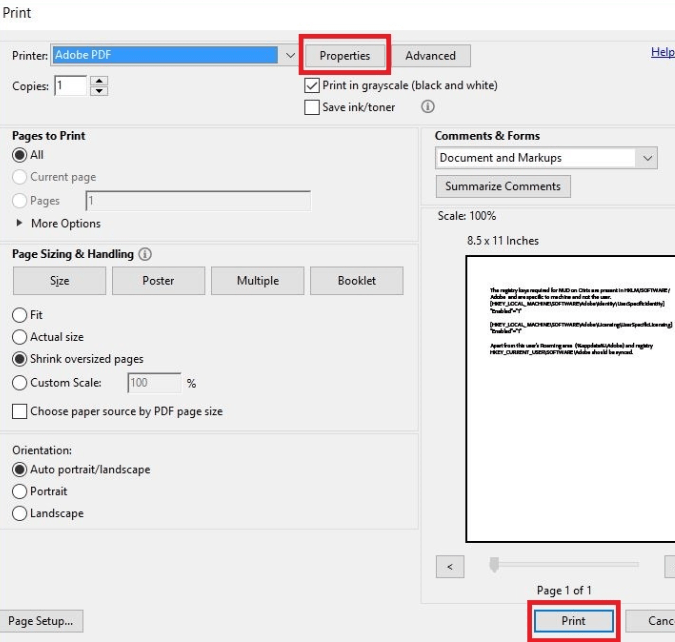Click the Page Sizing & Handling info icon
The height and width of the screenshot is (642, 675).
[145, 255]
